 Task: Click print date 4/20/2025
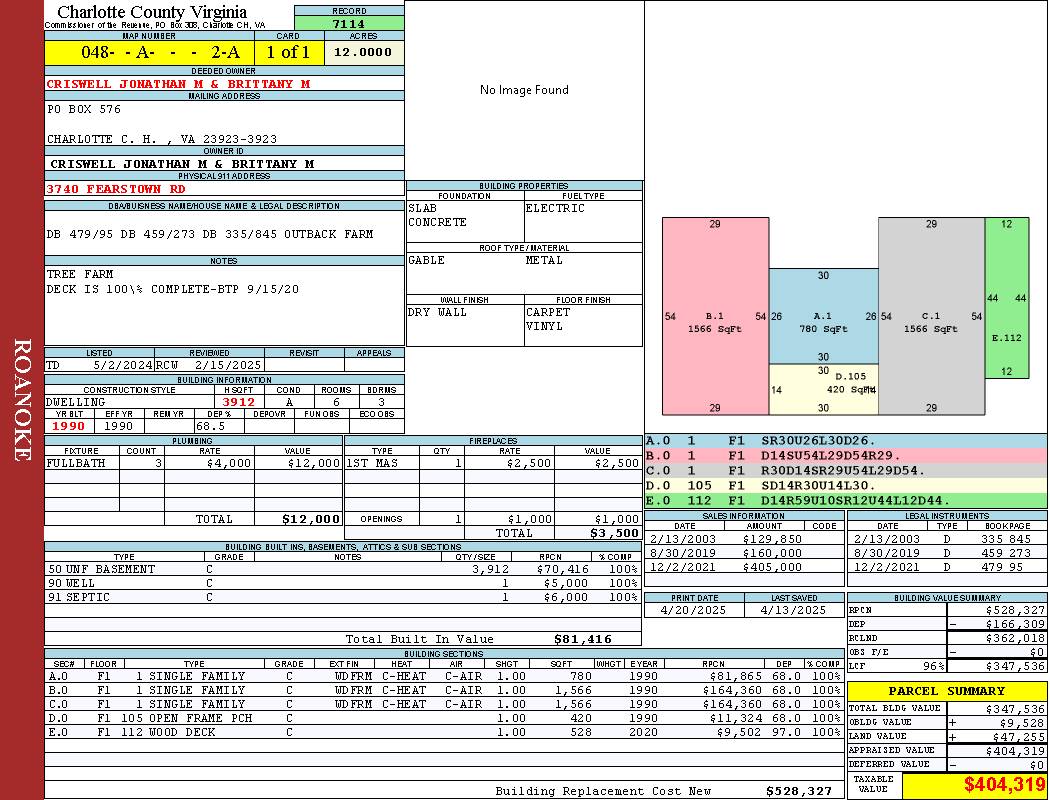pyautogui.click(x=693, y=611)
